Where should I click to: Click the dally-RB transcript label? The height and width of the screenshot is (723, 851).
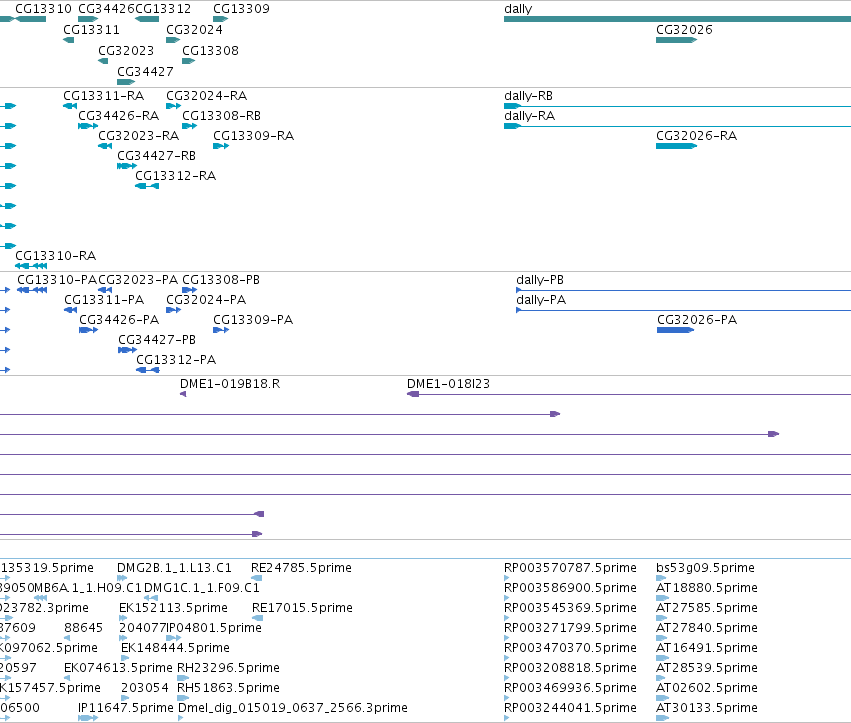529,96
